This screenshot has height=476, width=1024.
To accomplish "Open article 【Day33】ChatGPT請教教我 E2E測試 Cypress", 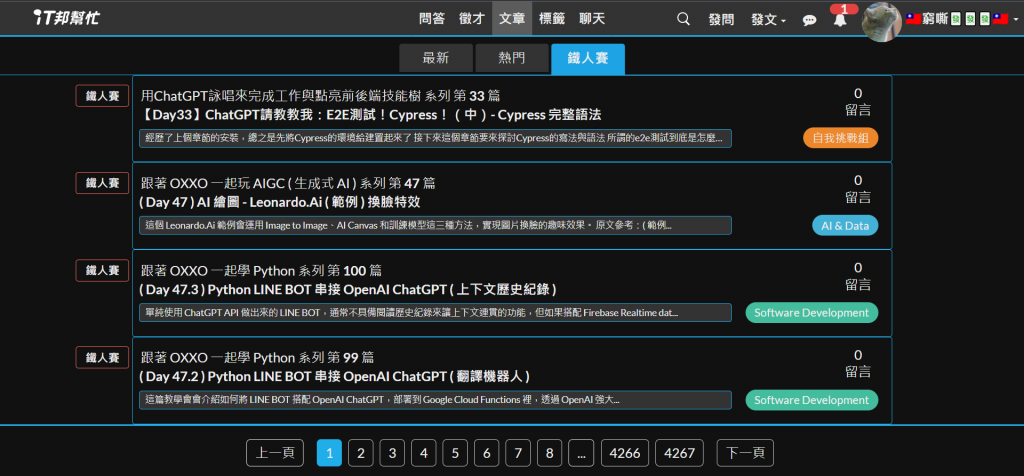I will tap(370, 115).
